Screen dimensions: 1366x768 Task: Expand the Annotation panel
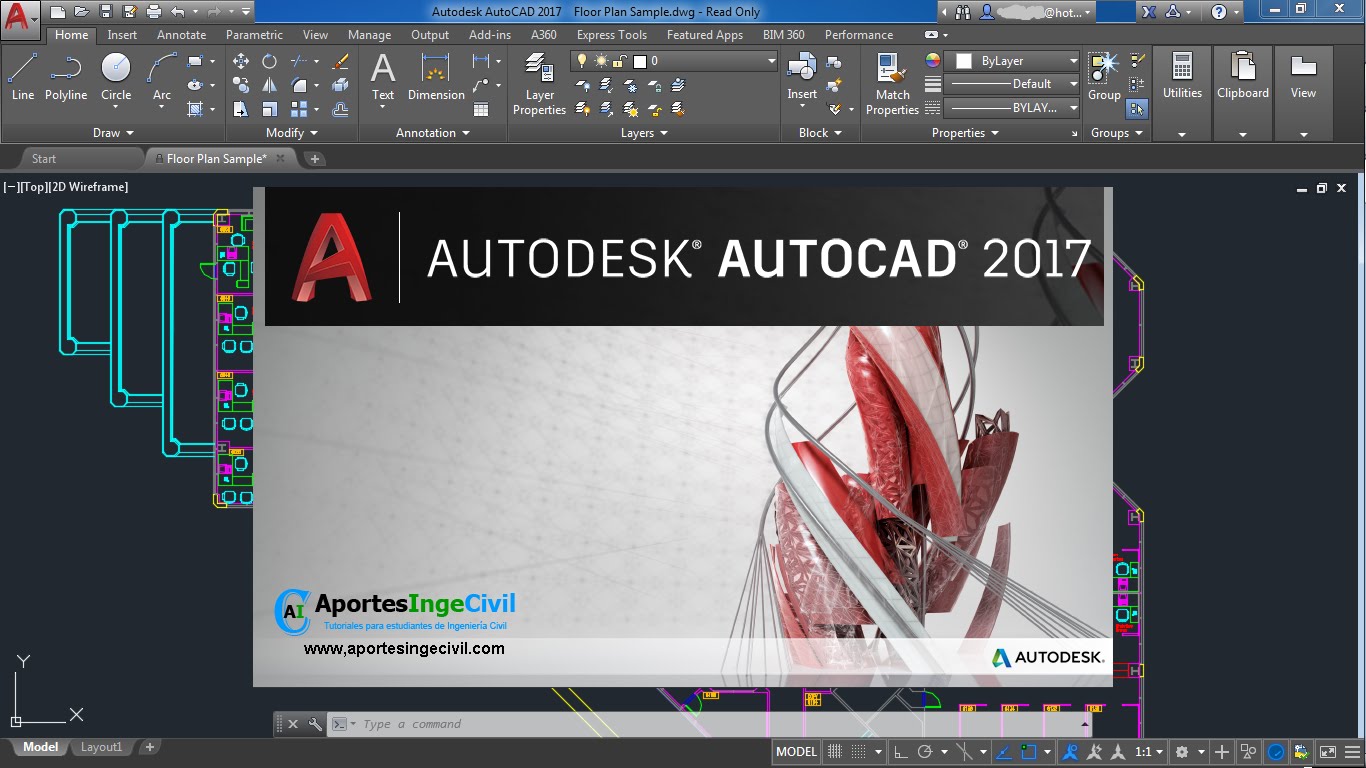(433, 133)
